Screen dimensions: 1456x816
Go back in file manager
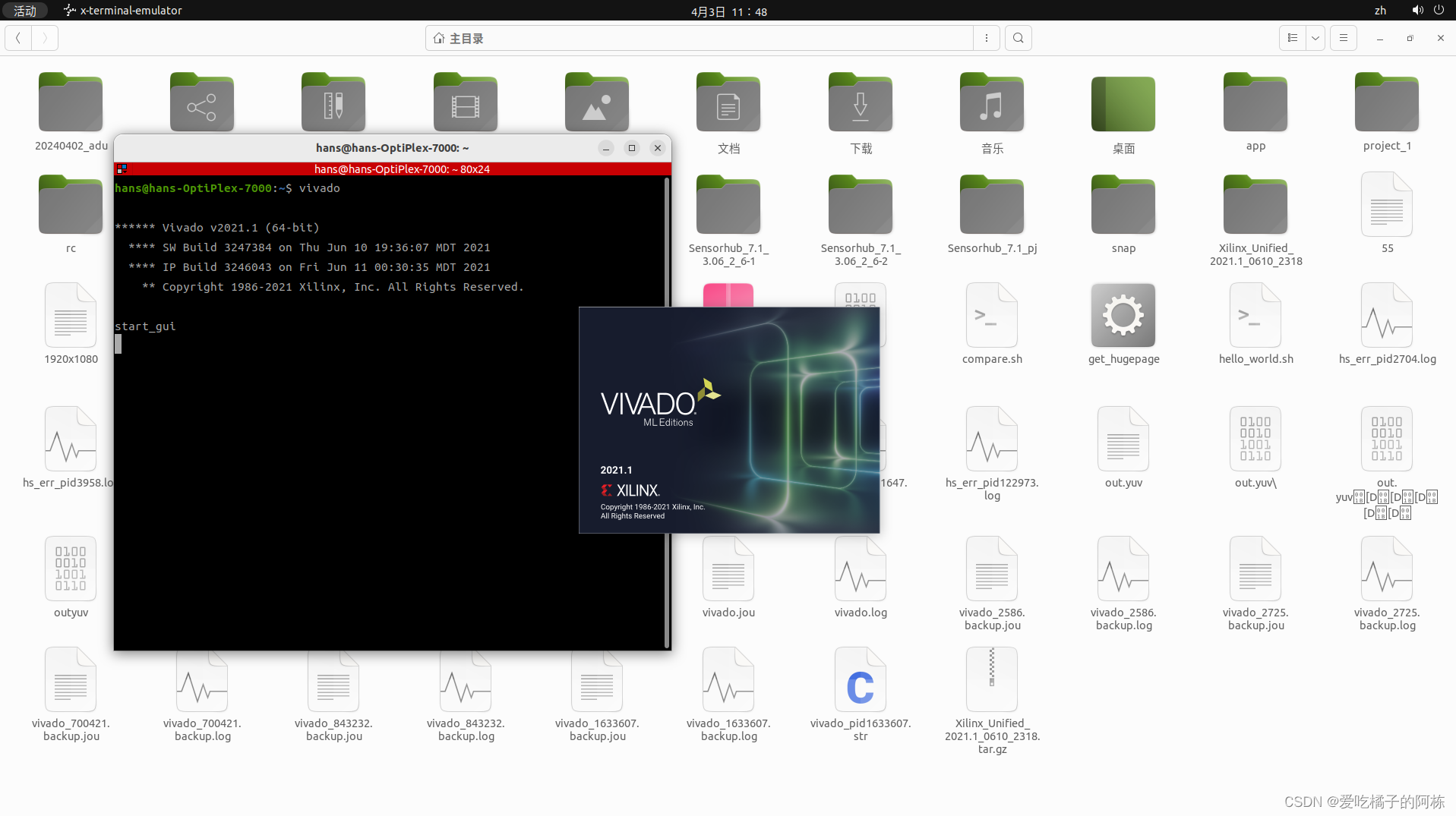(18, 38)
